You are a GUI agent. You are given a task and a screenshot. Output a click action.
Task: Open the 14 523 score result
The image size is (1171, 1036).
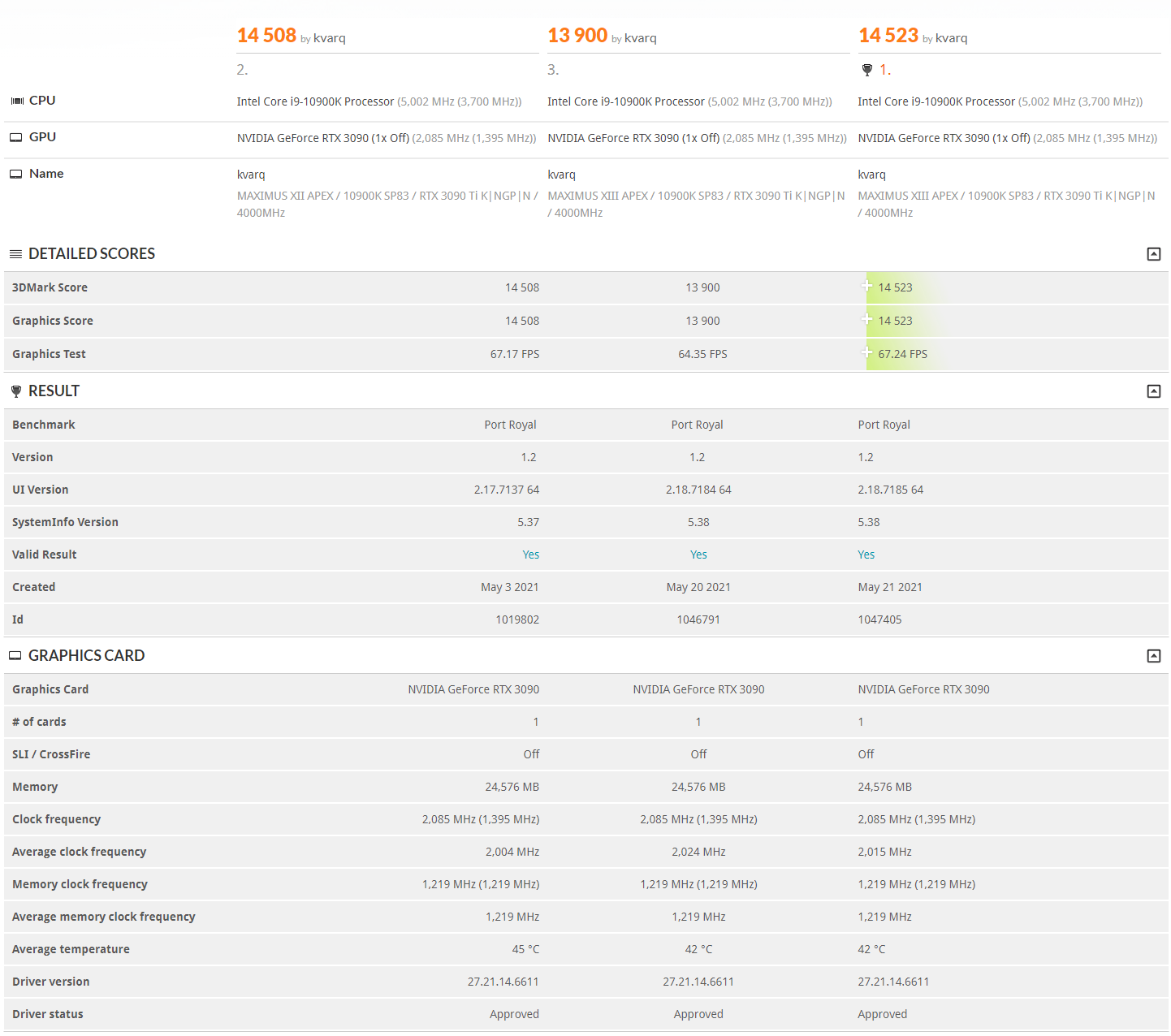pyautogui.click(x=888, y=36)
